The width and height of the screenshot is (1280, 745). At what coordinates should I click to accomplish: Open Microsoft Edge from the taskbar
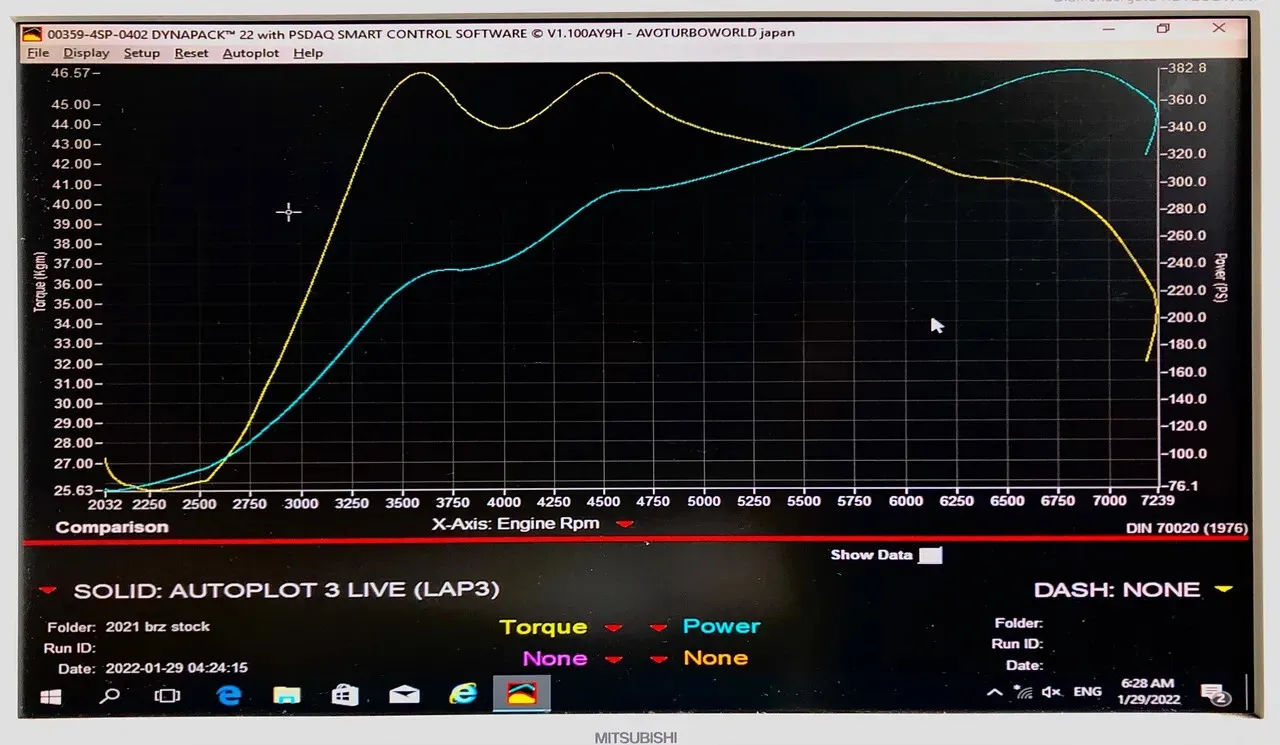(229, 694)
